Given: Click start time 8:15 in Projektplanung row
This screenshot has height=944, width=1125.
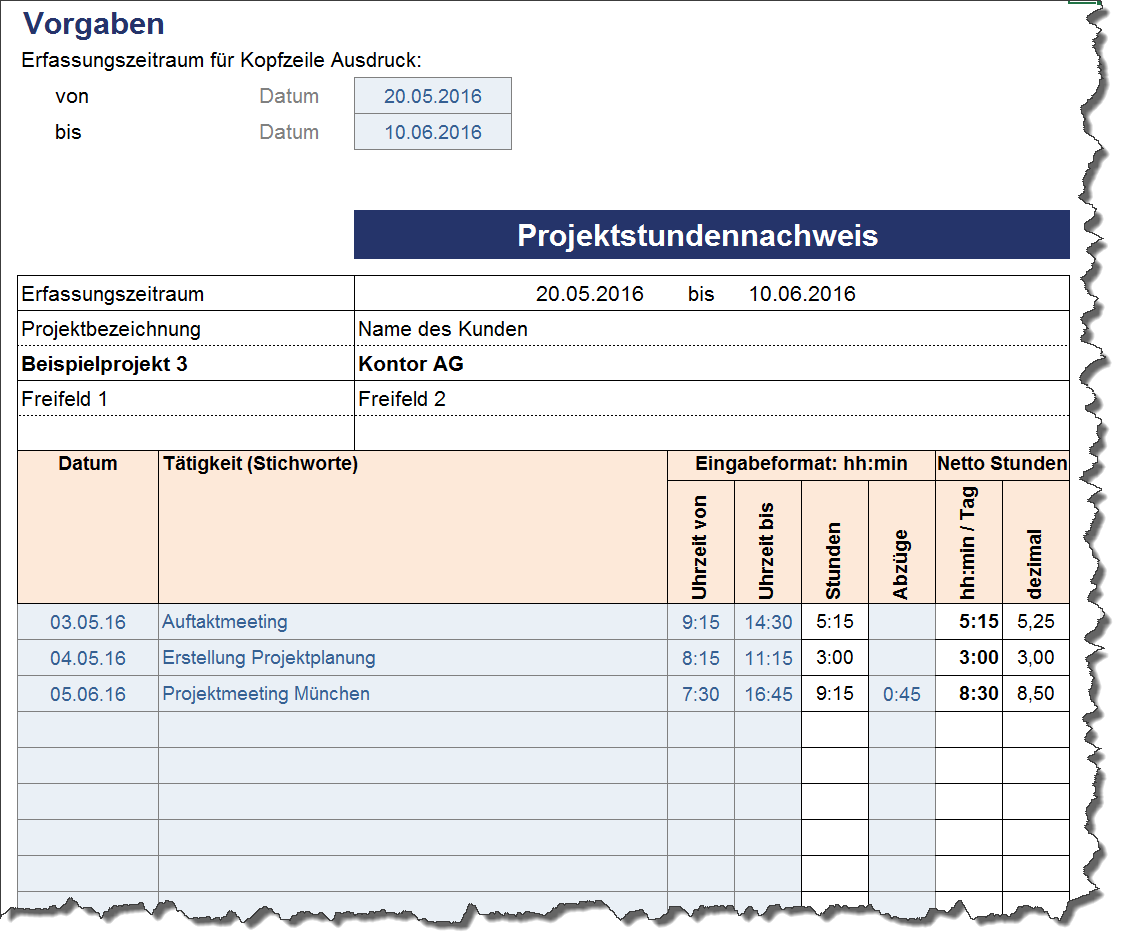Looking at the screenshot, I should click(701, 658).
